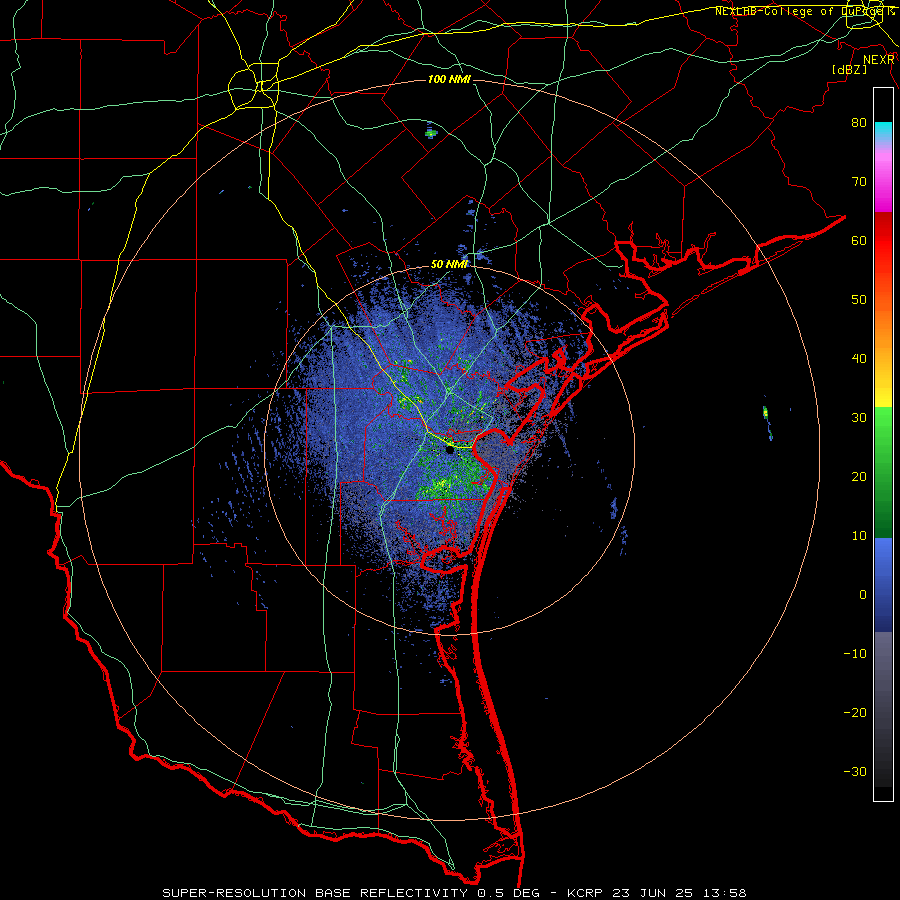Screen dimensions: 900x900
Task: Click the 30 value on the dBZ scale
Action: (x=859, y=418)
